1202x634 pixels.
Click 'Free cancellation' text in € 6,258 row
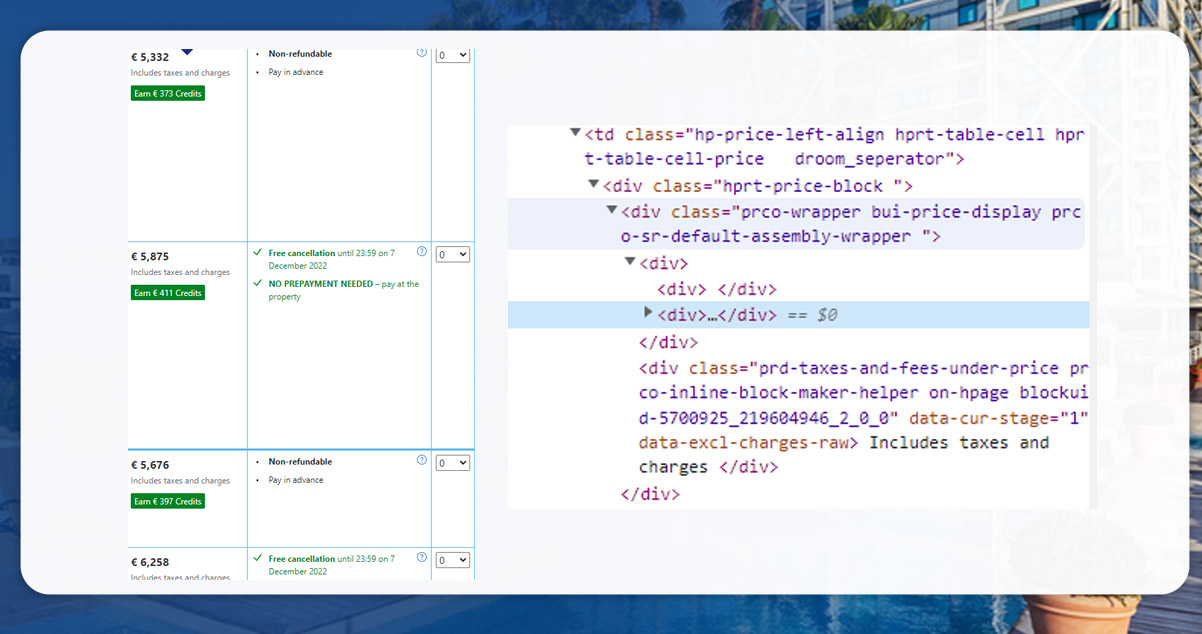pyautogui.click(x=302, y=559)
